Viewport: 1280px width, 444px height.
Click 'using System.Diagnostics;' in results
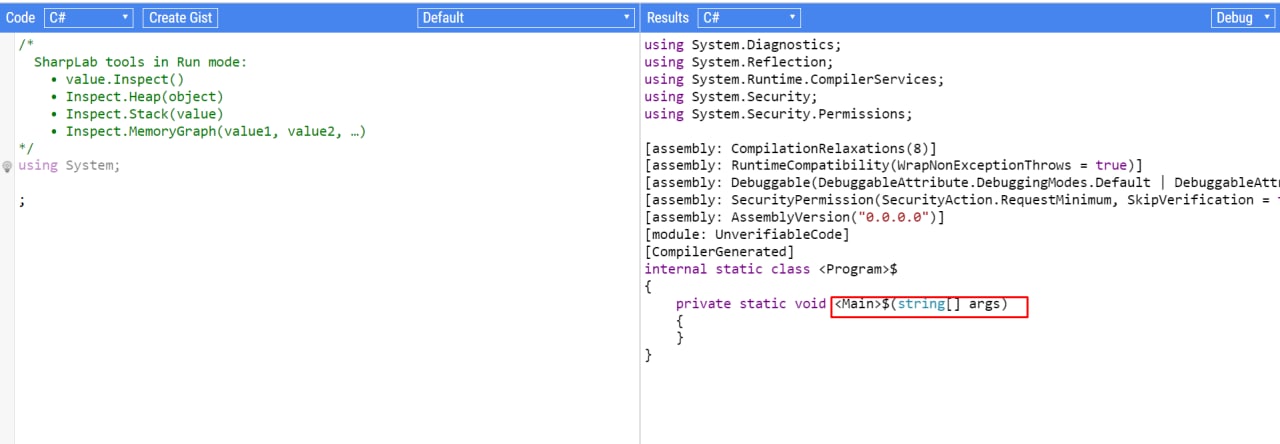pos(743,44)
